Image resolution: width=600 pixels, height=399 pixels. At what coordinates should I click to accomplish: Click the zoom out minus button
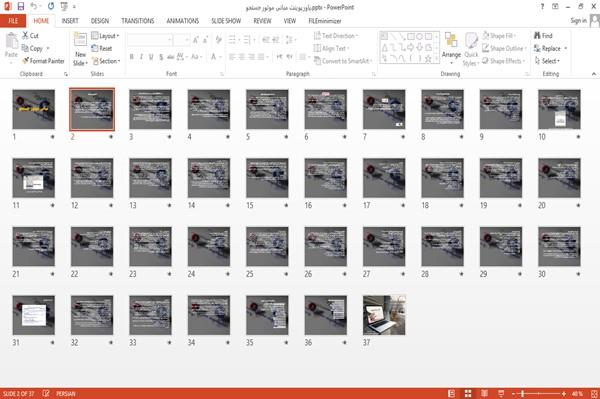point(514,393)
